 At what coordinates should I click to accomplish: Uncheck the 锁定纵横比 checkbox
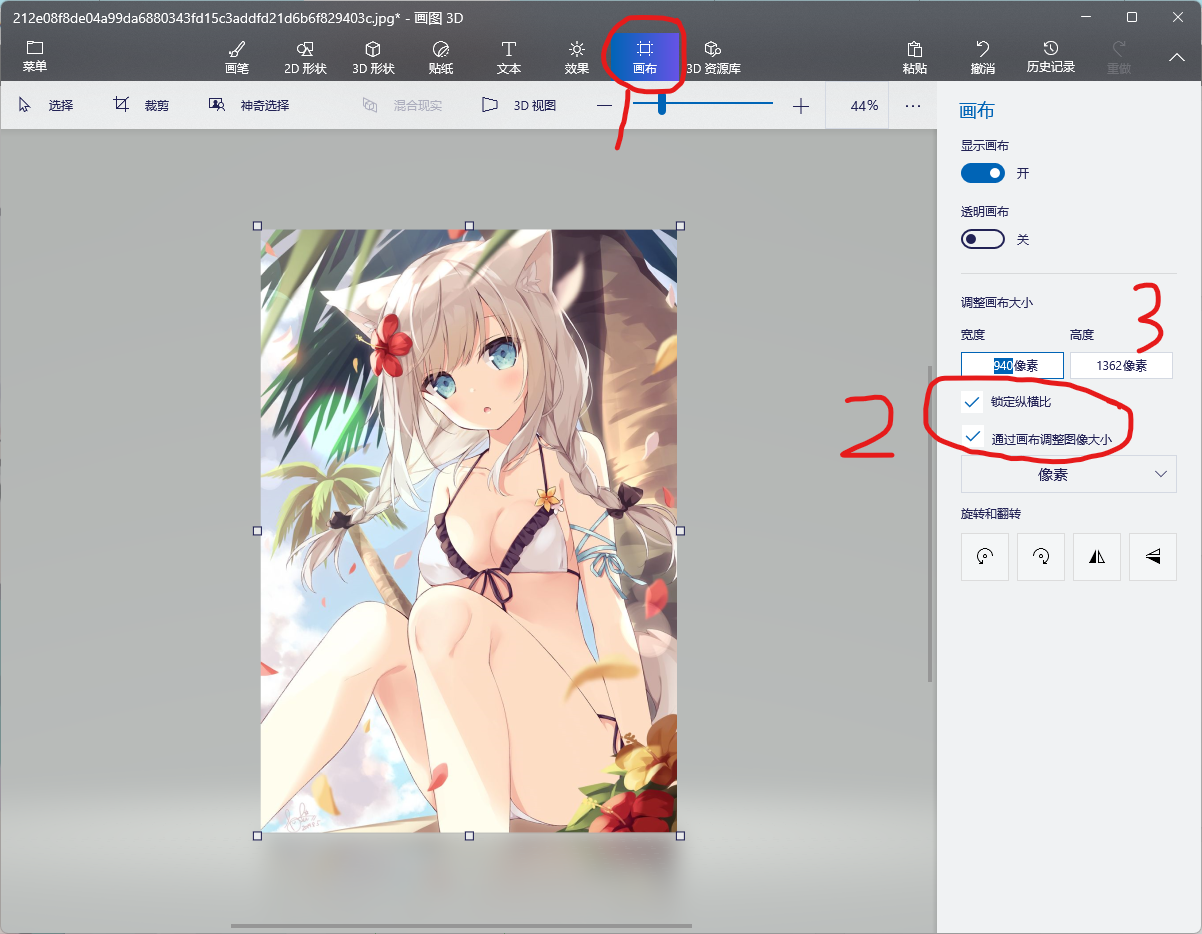coord(971,402)
